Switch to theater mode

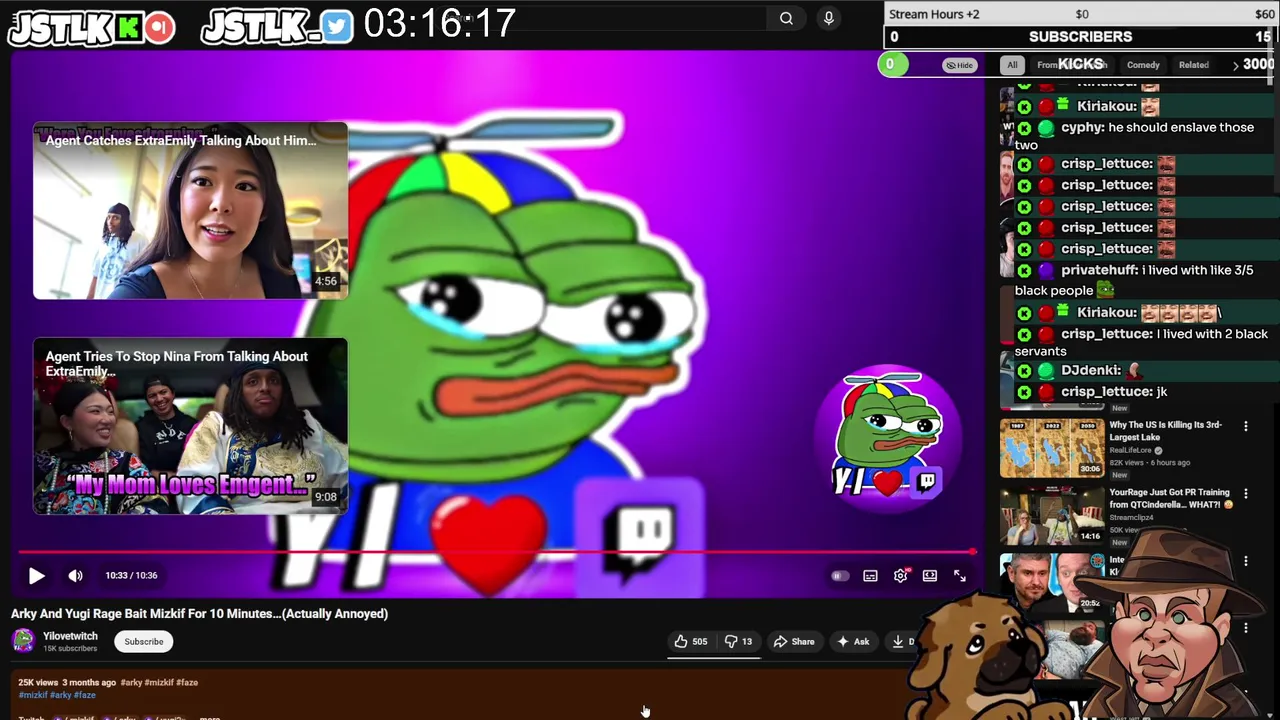[x=930, y=576]
